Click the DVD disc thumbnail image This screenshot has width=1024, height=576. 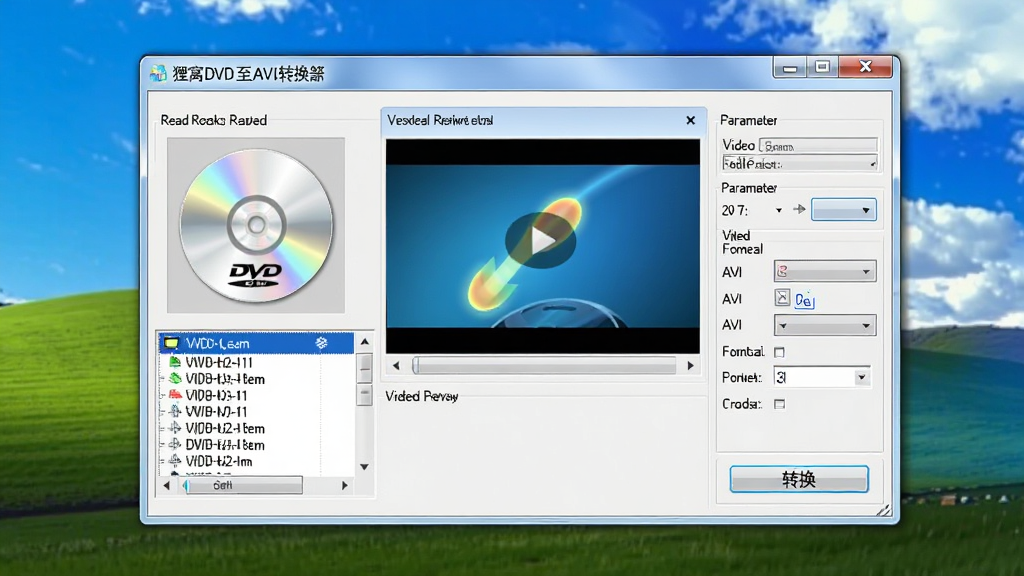click(256, 225)
